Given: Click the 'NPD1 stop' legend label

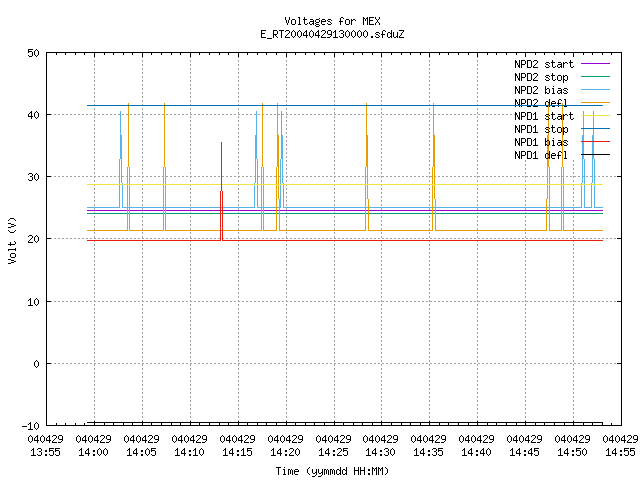Looking at the screenshot, I should click(x=541, y=129).
